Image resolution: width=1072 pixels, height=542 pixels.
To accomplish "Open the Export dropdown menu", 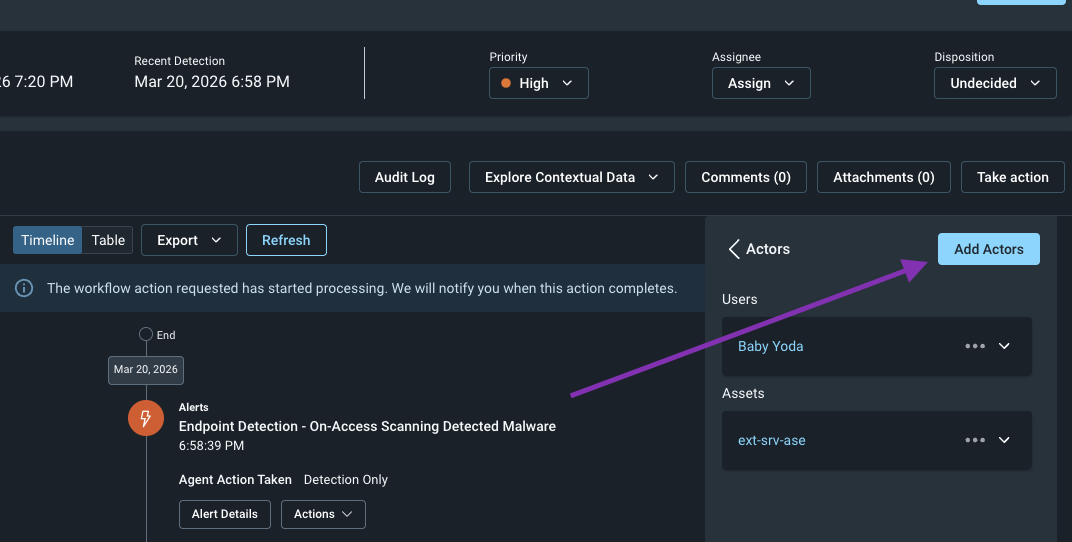I will point(189,240).
